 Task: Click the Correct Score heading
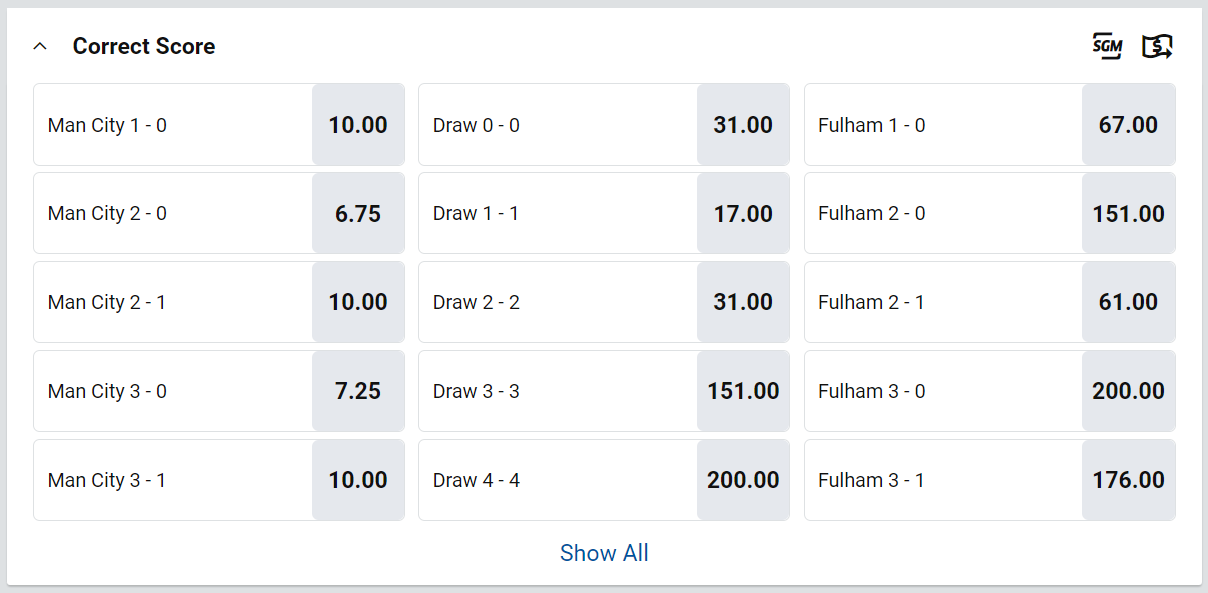[x=144, y=46]
